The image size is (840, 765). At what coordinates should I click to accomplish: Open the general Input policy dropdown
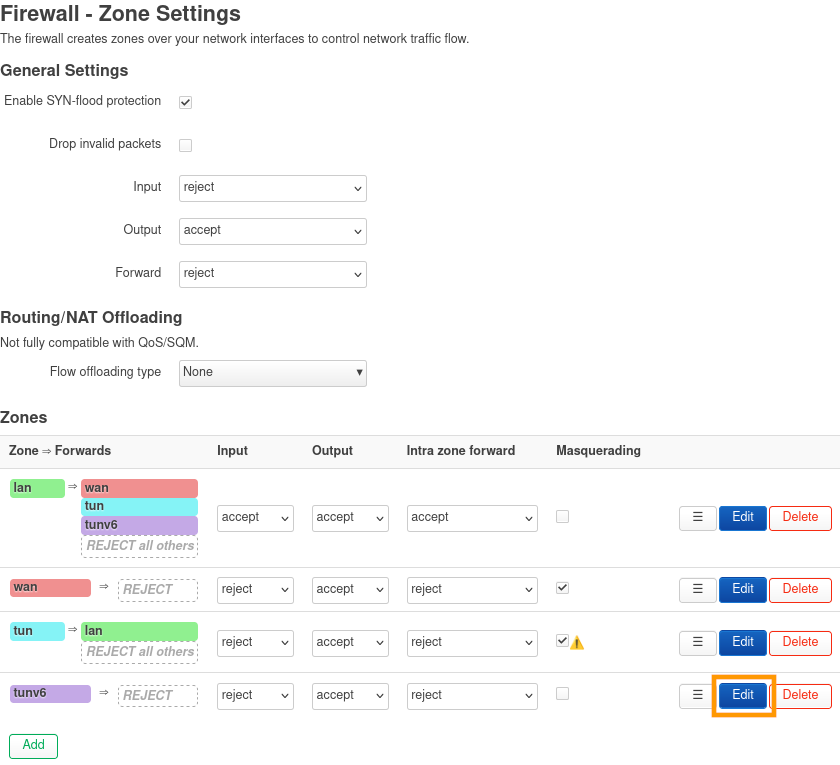tap(273, 188)
